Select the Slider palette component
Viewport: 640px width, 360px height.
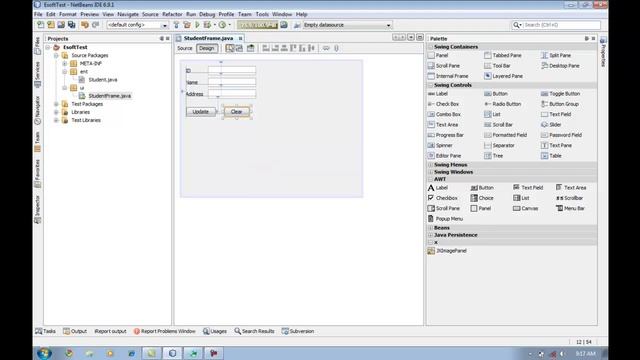pyautogui.click(x=551, y=124)
